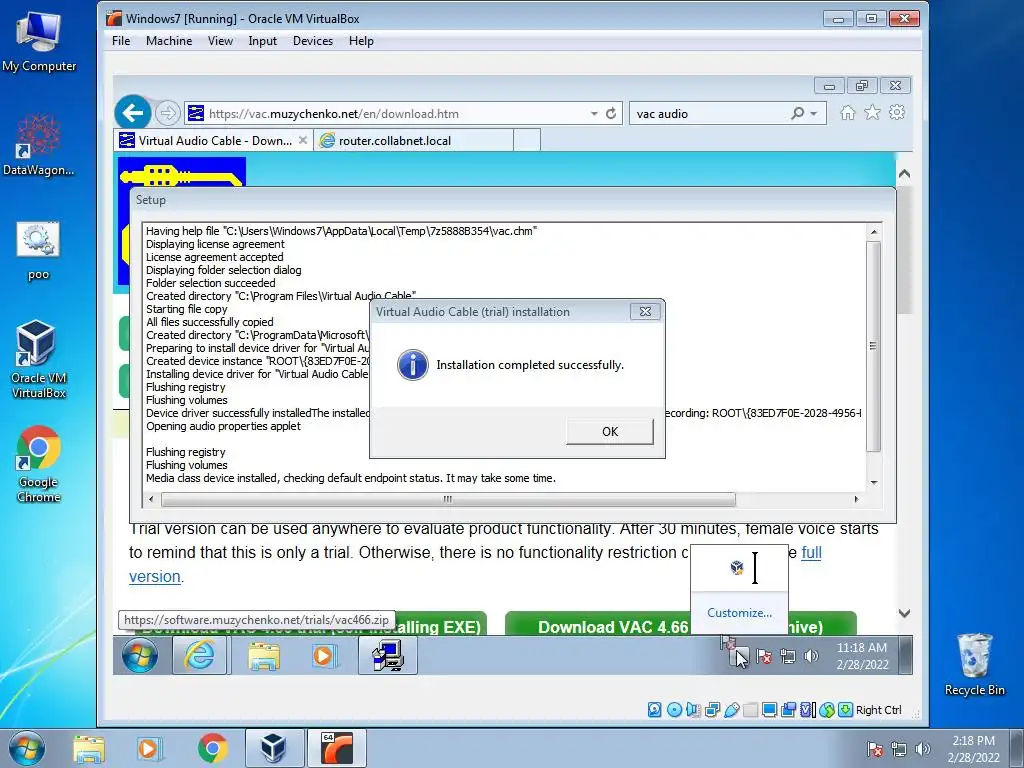Expand the address bar URL dropdown arrow
1024x768 pixels.
click(594, 114)
